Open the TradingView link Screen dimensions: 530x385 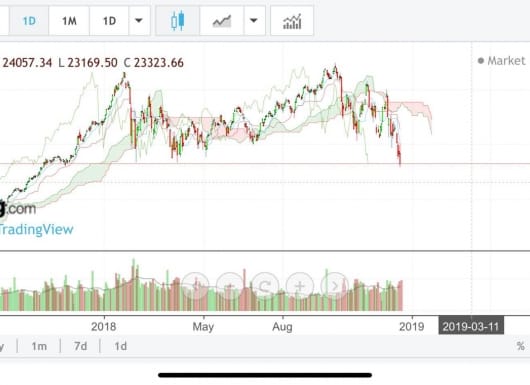pyautogui.click(x=36, y=230)
